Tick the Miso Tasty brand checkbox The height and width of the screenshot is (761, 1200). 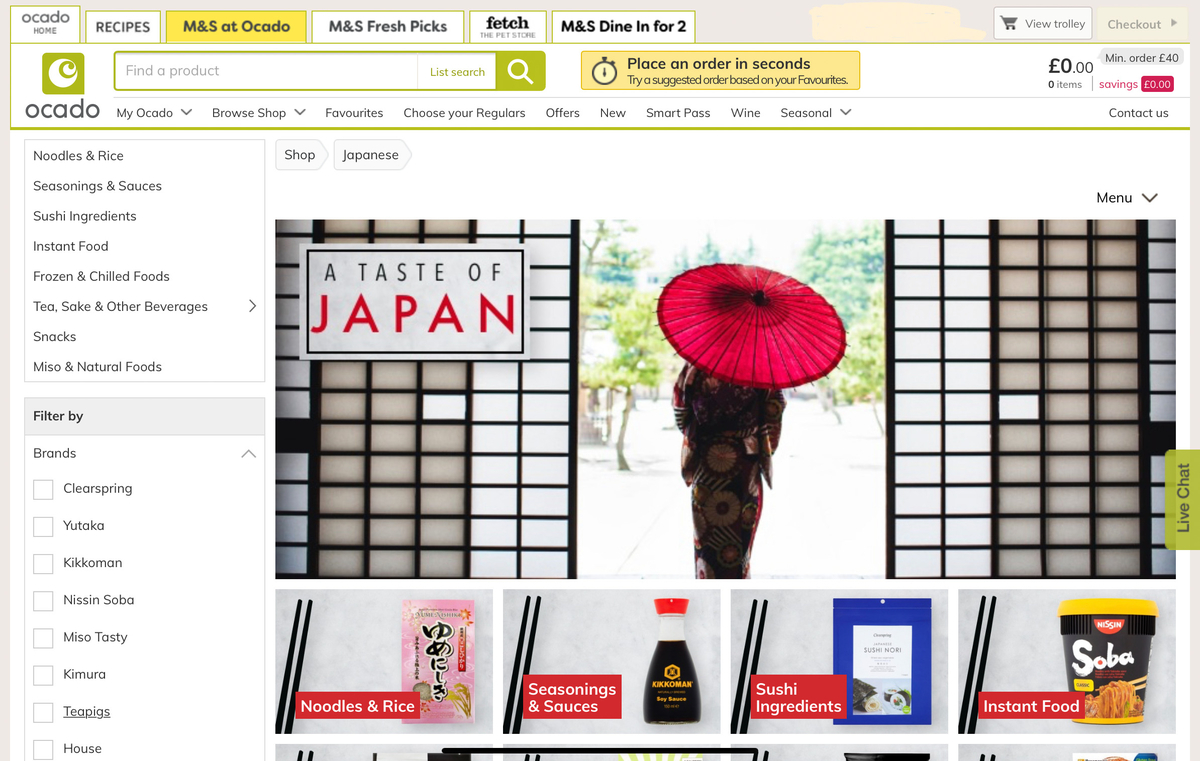43,637
